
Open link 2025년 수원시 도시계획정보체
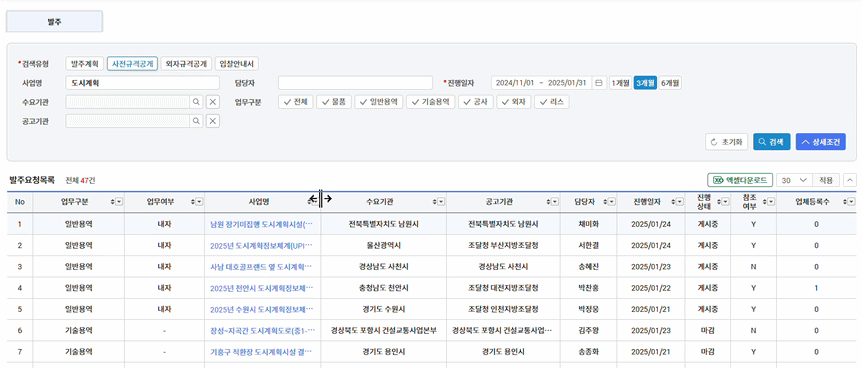click(261, 309)
